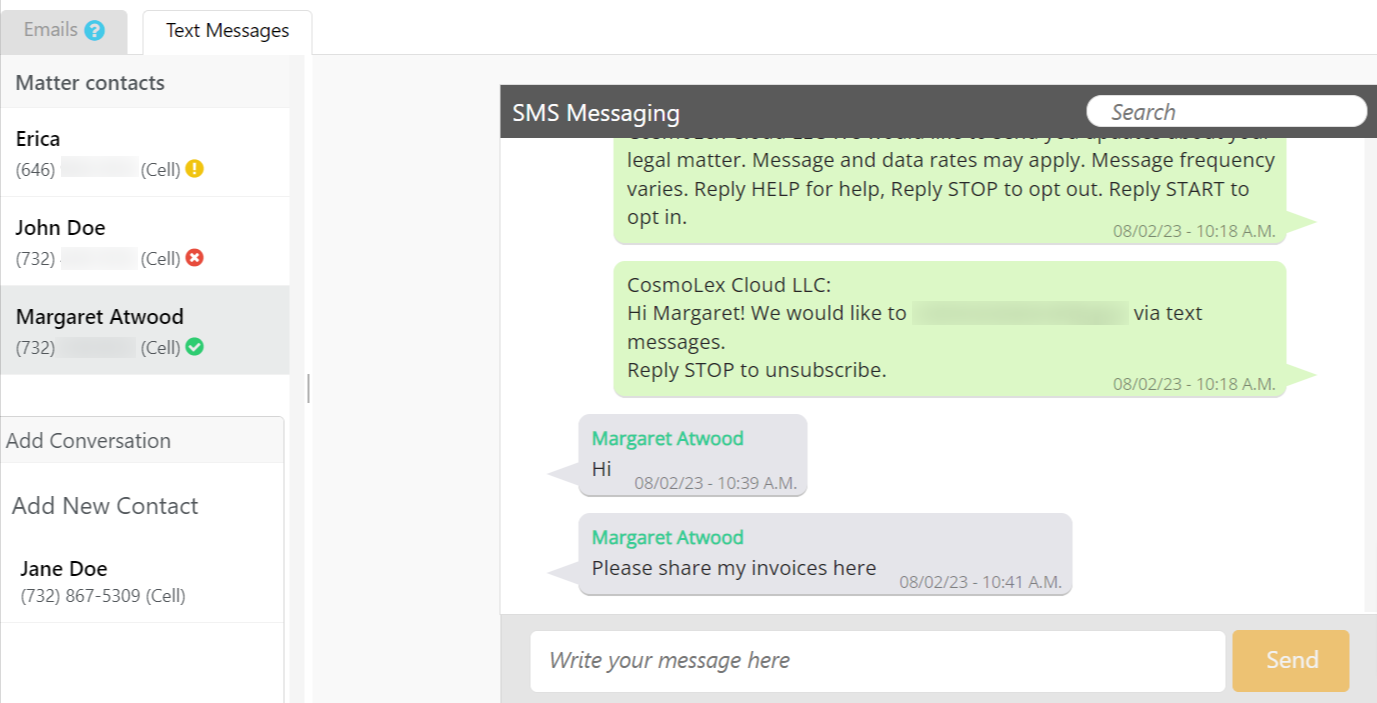The image size is (1377, 703).
Task: Click the CosmoLex 'Hi Margaret!' outgoing message
Action: [949, 329]
